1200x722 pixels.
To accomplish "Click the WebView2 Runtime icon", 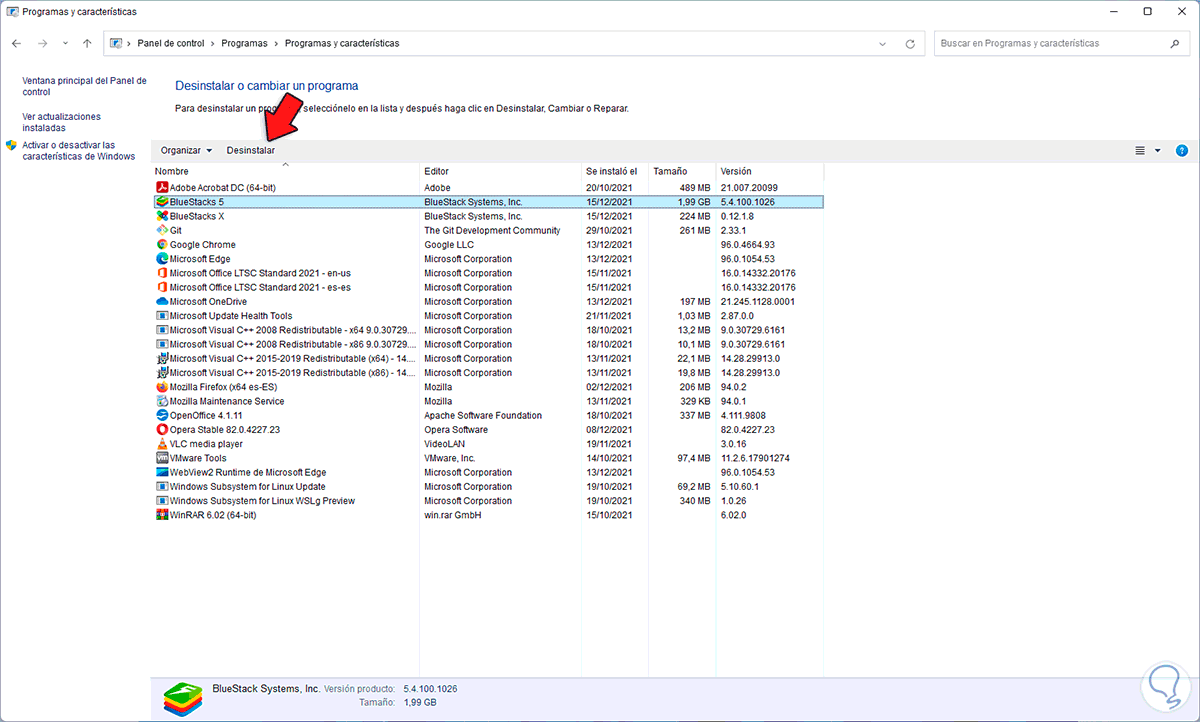I will coord(162,472).
